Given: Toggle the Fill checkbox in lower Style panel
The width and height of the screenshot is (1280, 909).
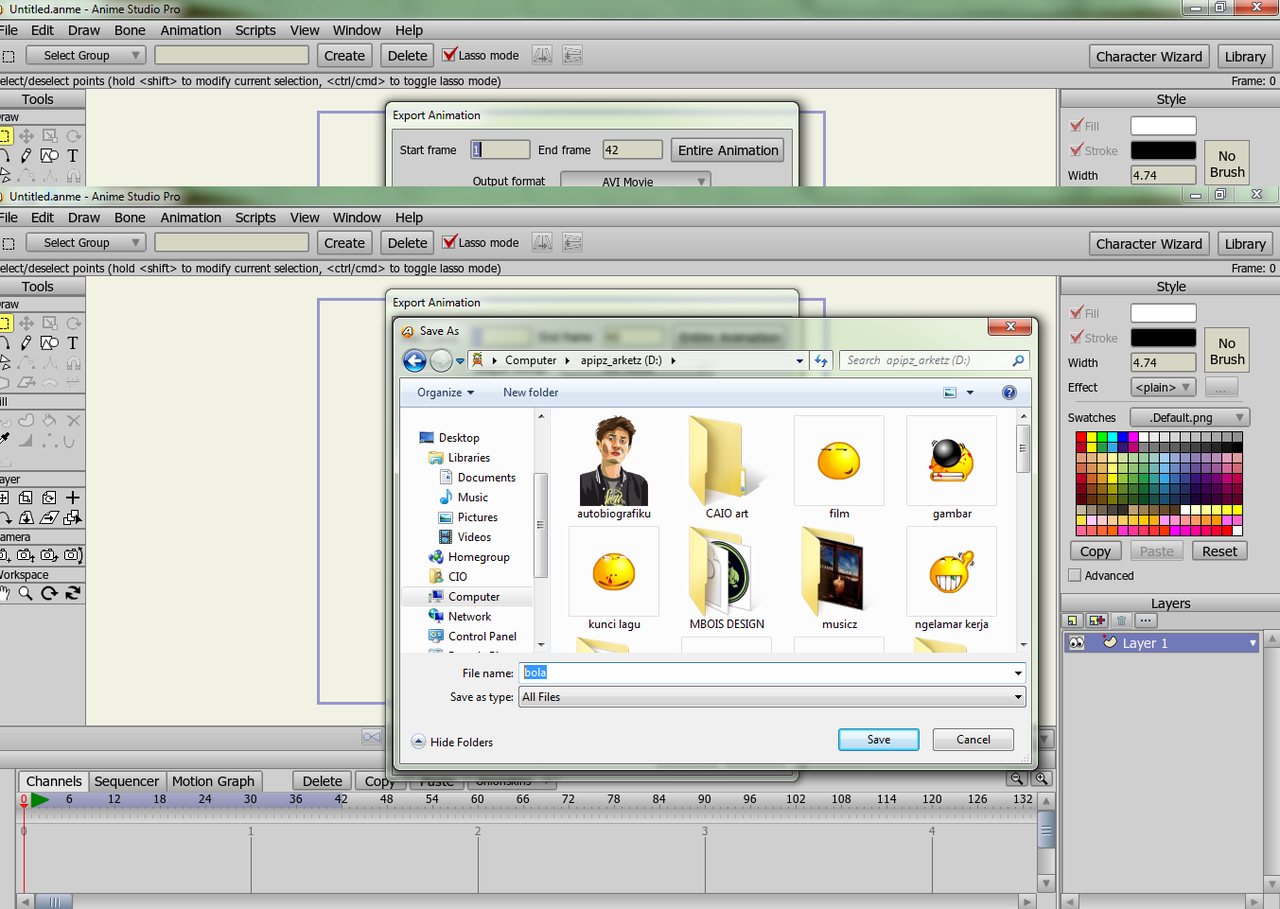Looking at the screenshot, I should (1077, 313).
